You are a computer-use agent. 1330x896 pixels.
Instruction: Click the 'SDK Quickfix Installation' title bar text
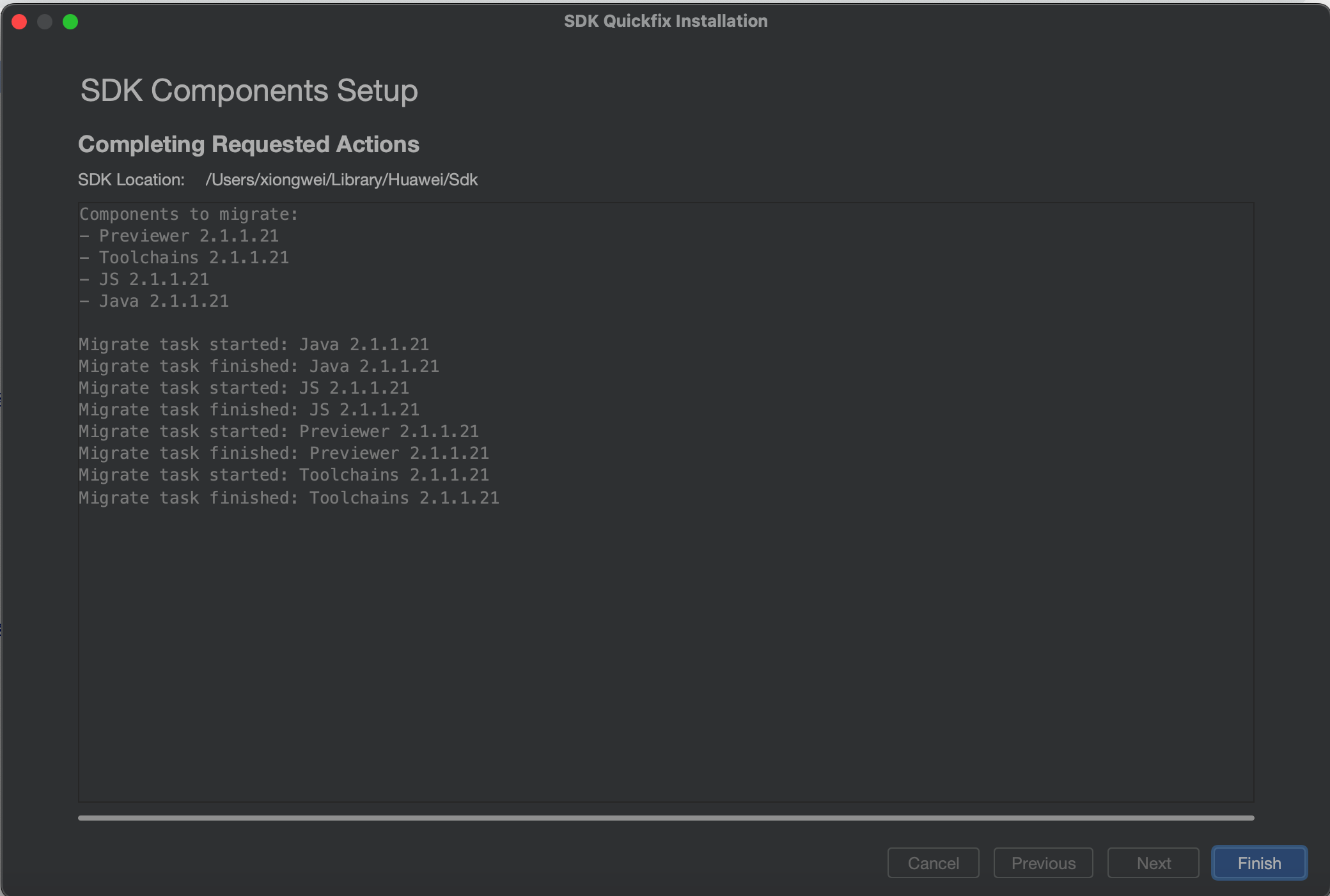tap(666, 21)
